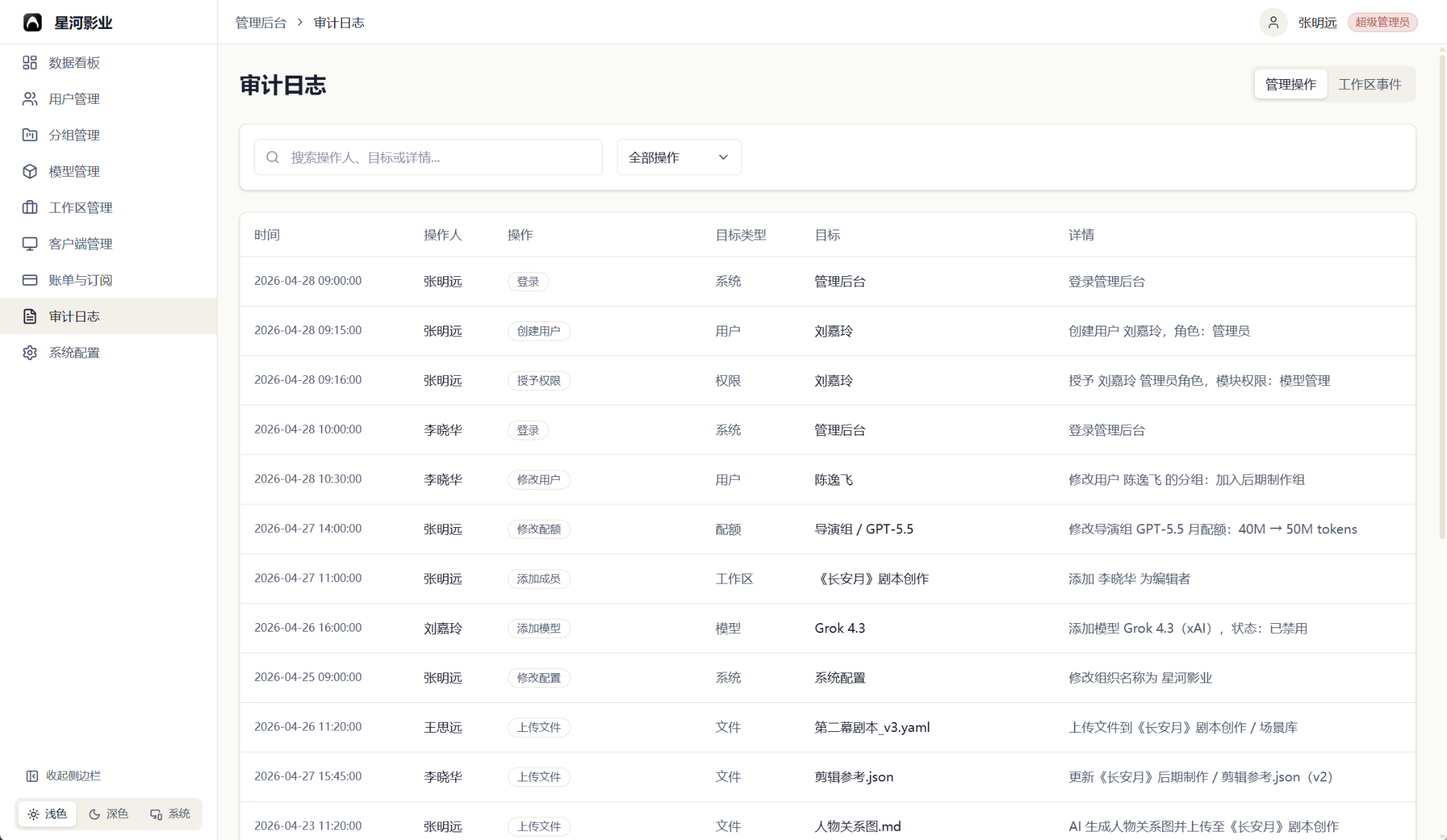Click the 超级管理员 role badge
Image resolution: width=1447 pixels, height=840 pixels.
1382,23
